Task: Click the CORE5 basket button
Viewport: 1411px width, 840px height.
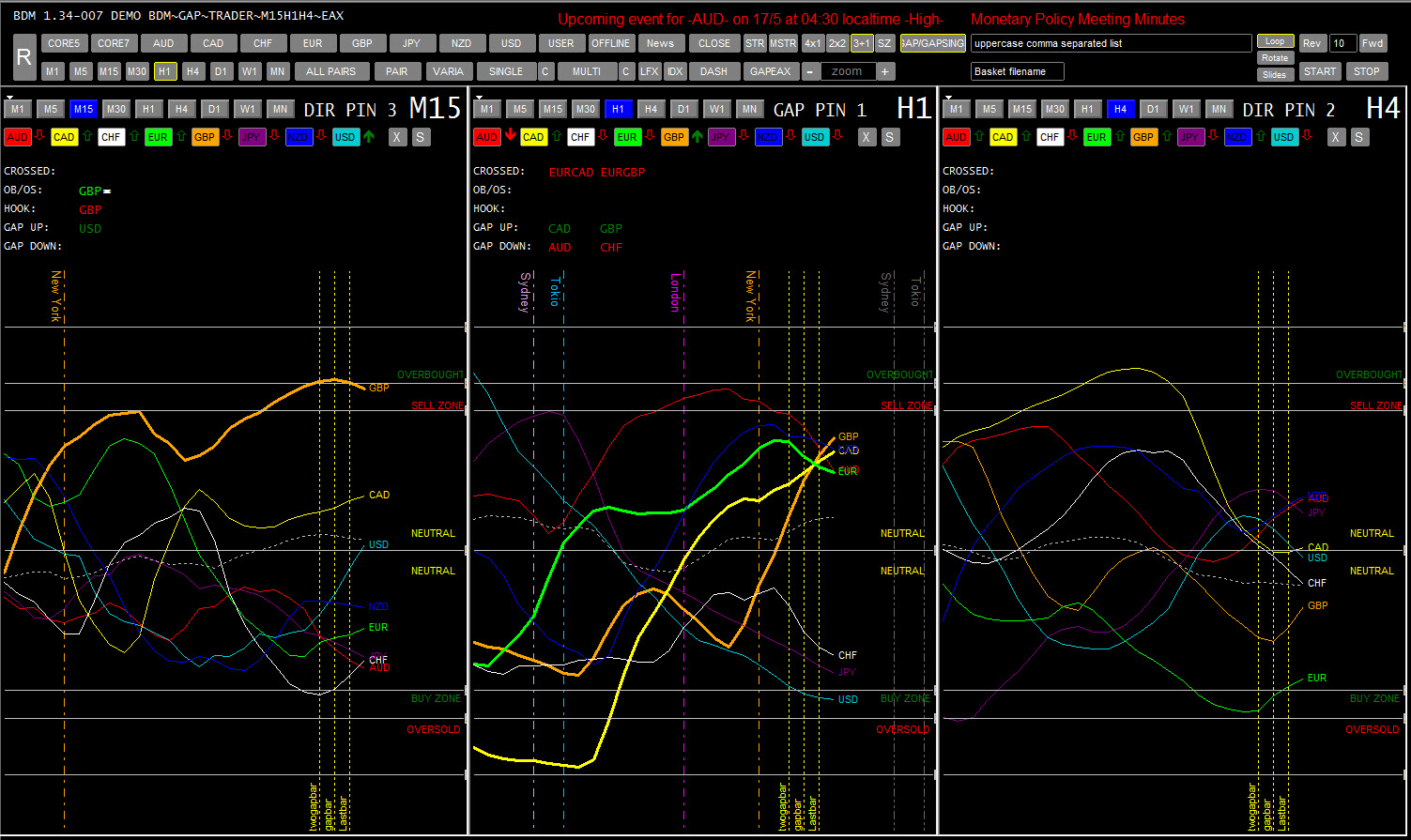Action: (64, 43)
